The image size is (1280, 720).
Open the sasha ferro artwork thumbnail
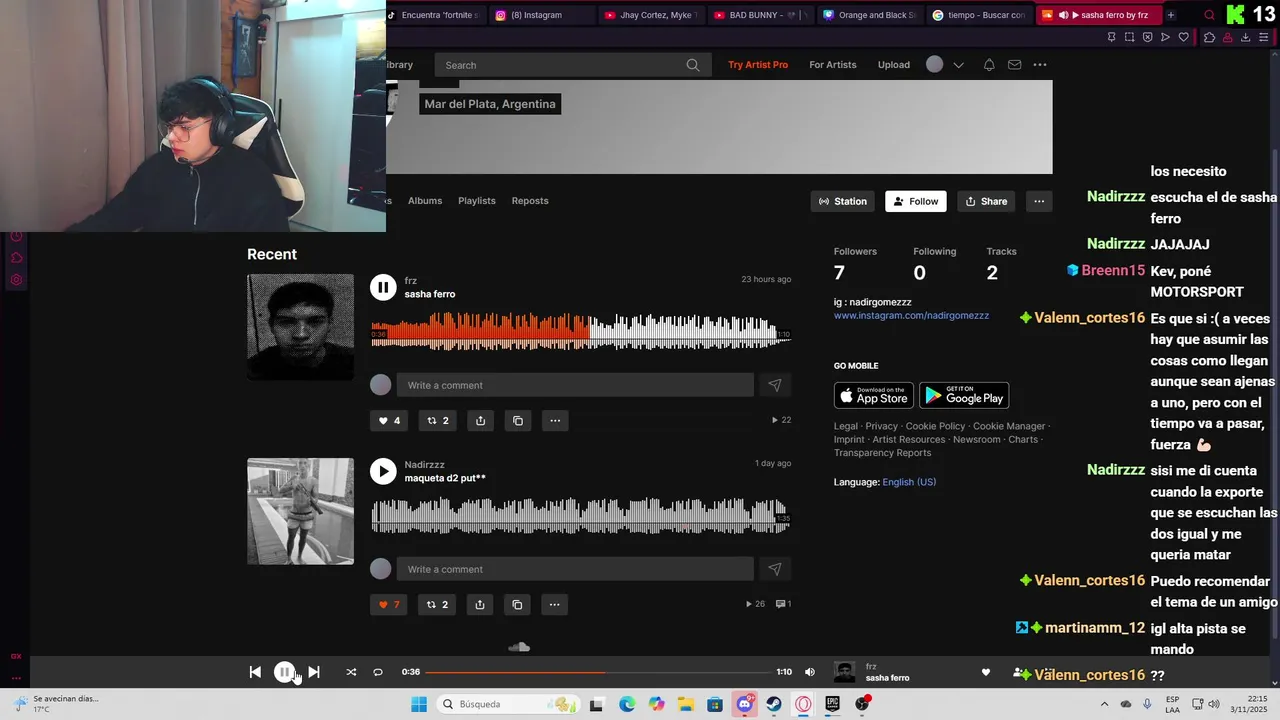coord(300,327)
